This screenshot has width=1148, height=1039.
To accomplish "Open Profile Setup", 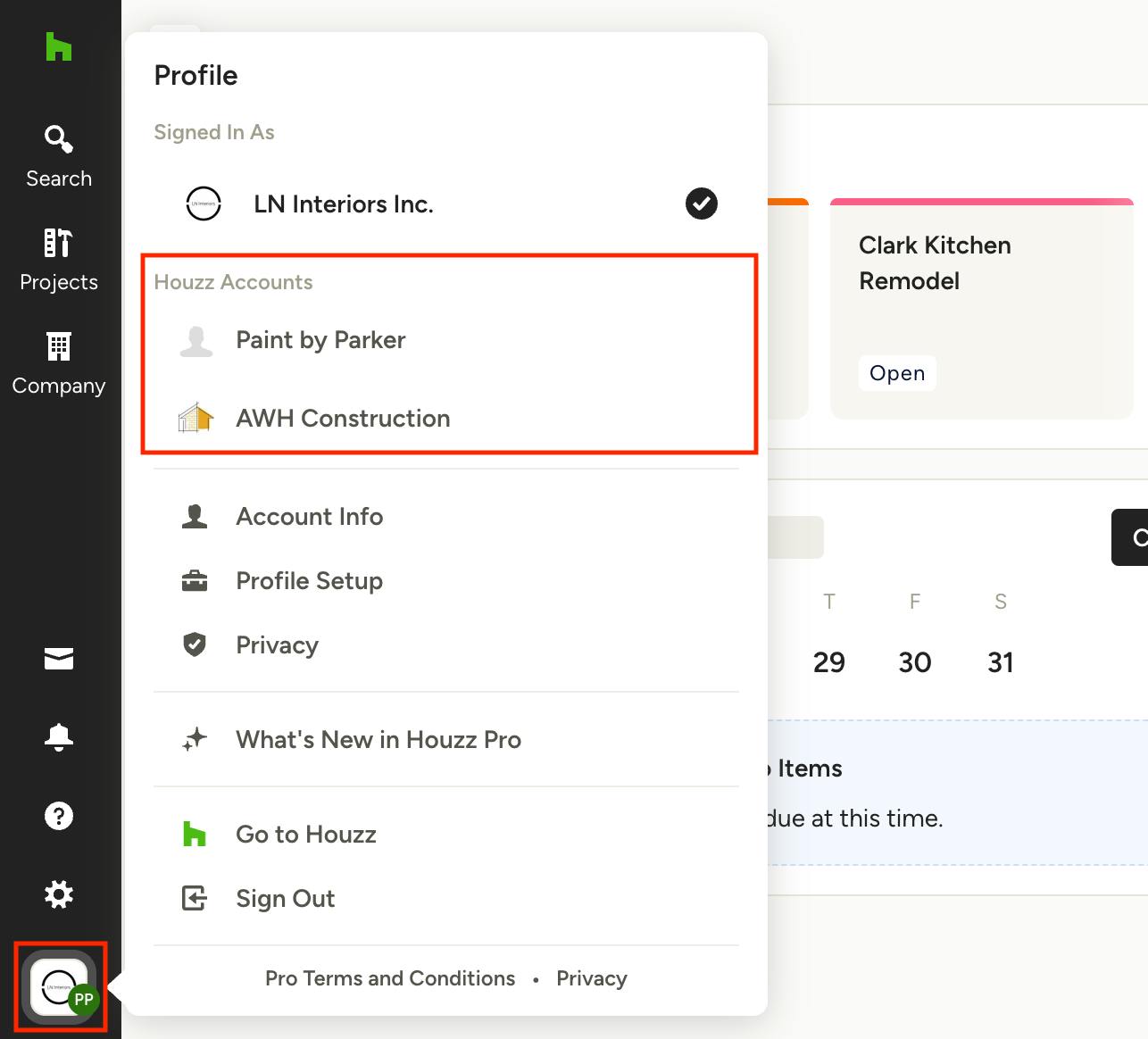I will click(309, 581).
